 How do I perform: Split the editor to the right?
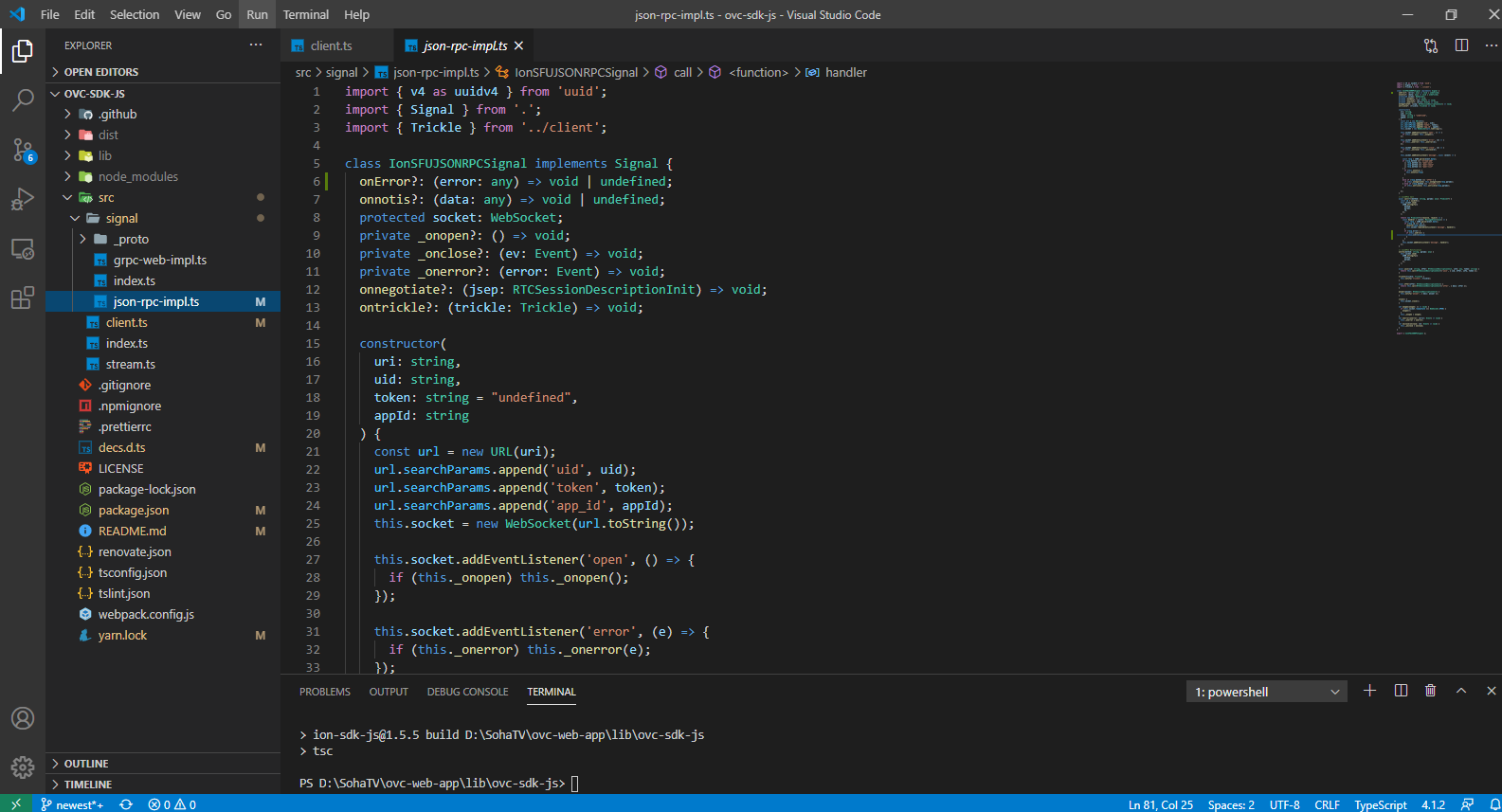(x=1461, y=45)
